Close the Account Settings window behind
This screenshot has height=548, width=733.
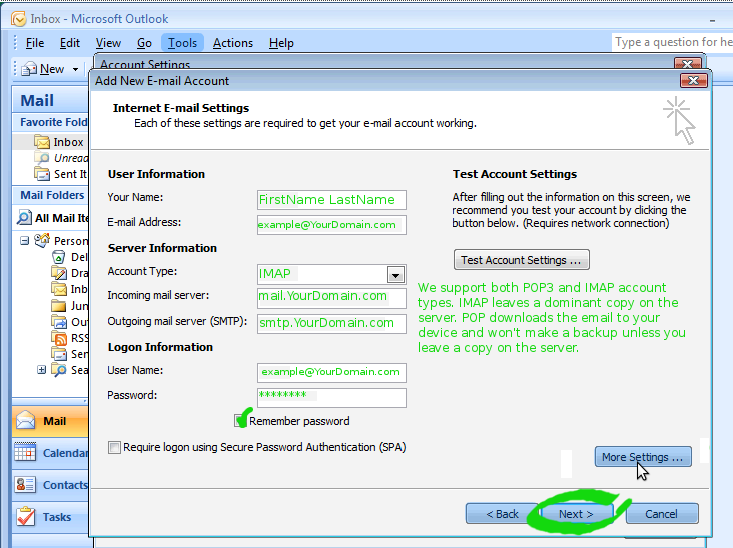click(688, 64)
